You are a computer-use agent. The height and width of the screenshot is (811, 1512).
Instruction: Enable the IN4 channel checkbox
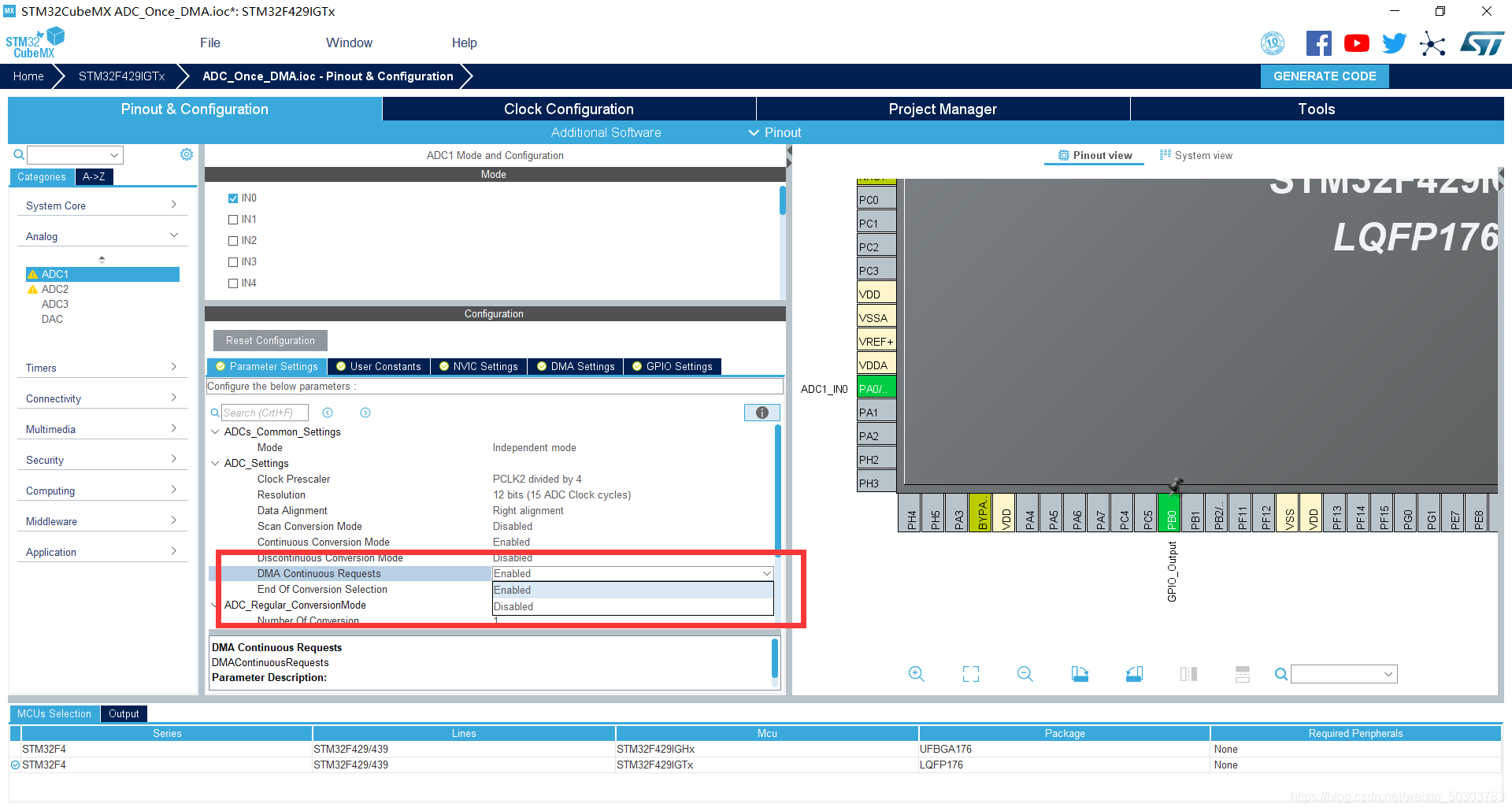click(233, 283)
